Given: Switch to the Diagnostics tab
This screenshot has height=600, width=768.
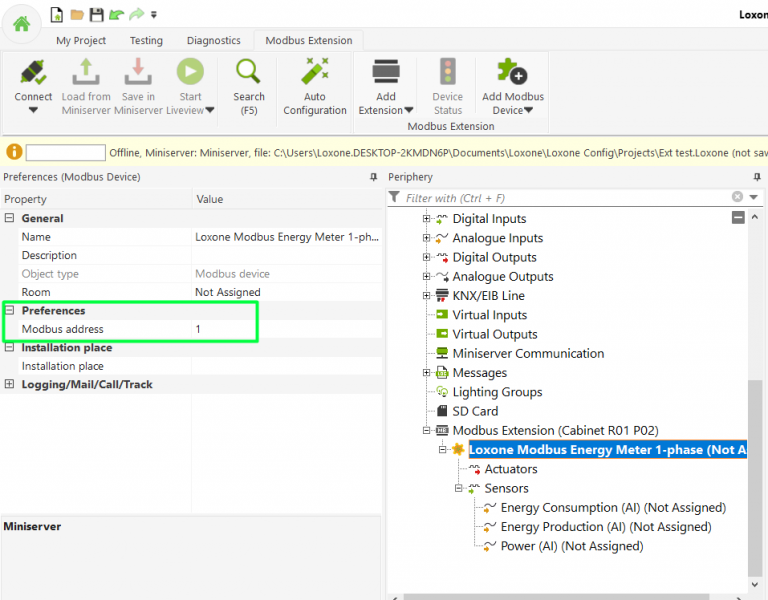Looking at the screenshot, I should pyautogui.click(x=213, y=41).
